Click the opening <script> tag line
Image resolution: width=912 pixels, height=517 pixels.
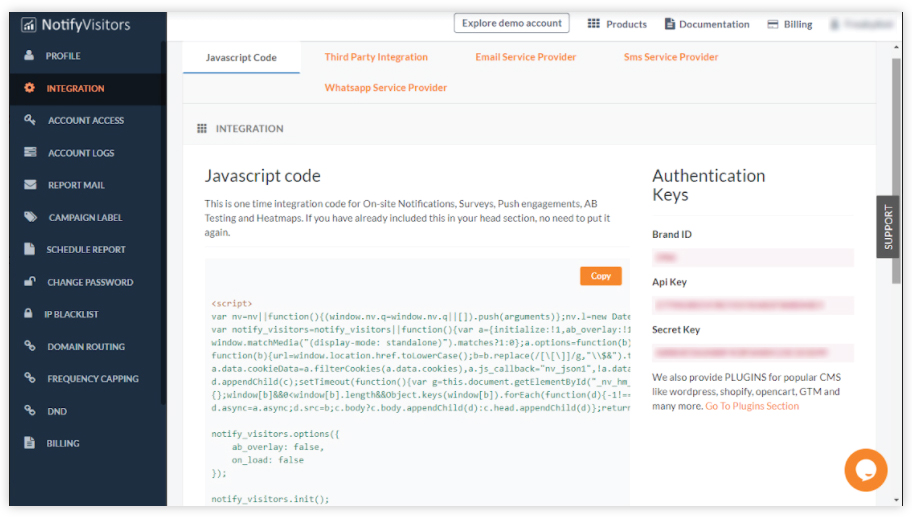click(x=231, y=303)
